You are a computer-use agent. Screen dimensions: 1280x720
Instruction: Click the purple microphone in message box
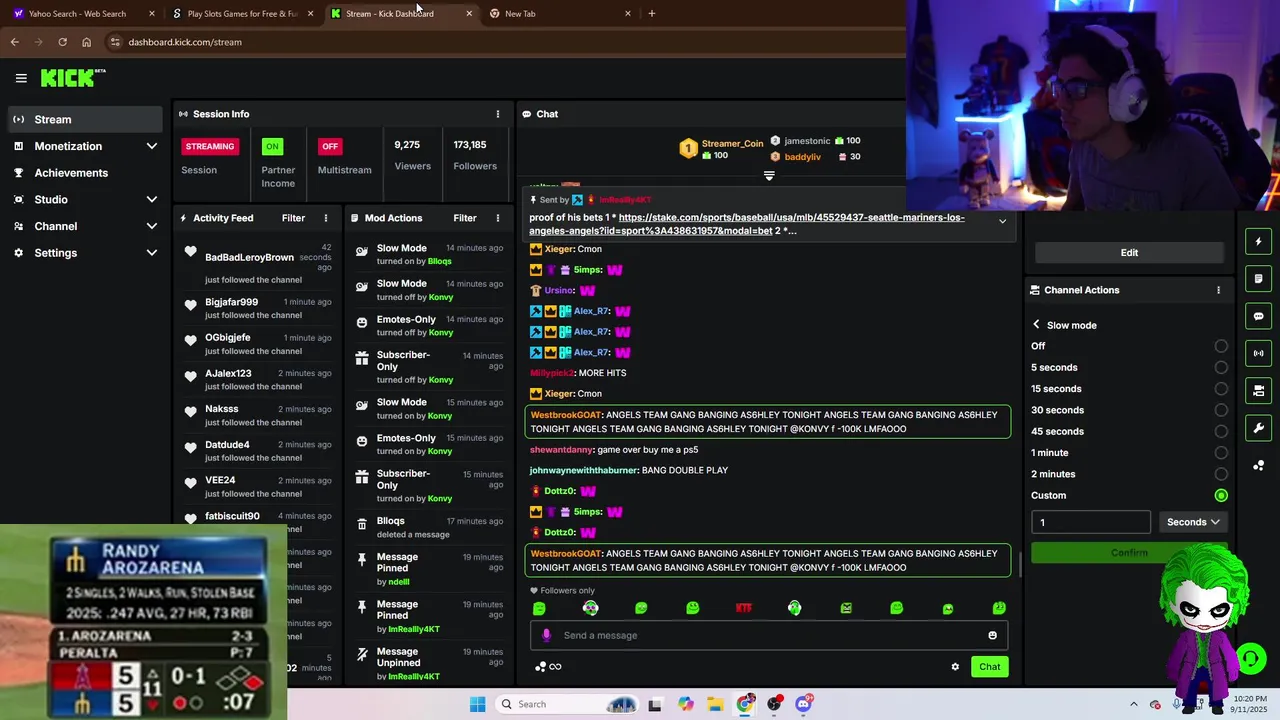(546, 635)
